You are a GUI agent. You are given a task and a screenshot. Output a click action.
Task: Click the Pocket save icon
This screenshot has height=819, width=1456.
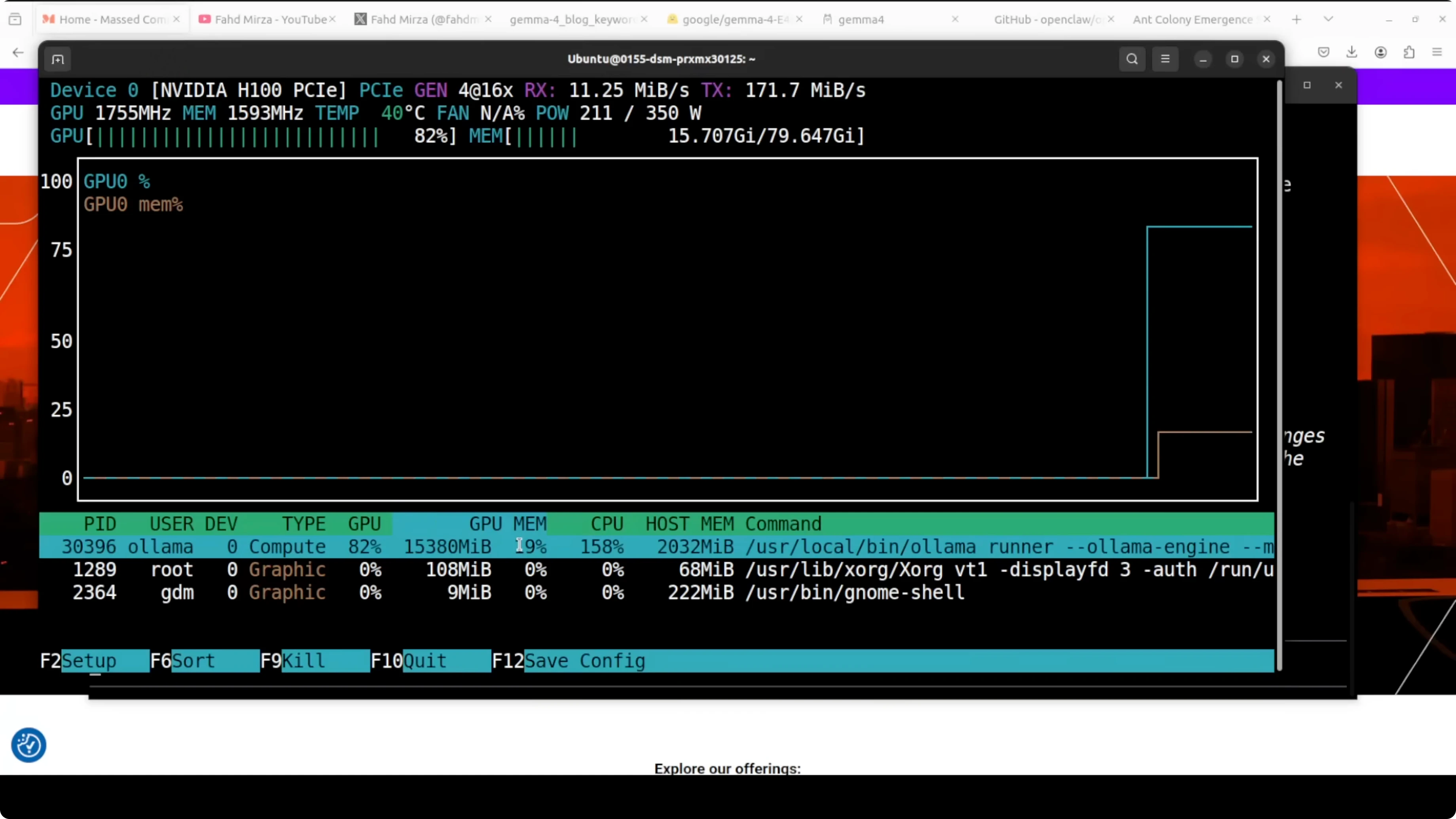tap(1323, 52)
